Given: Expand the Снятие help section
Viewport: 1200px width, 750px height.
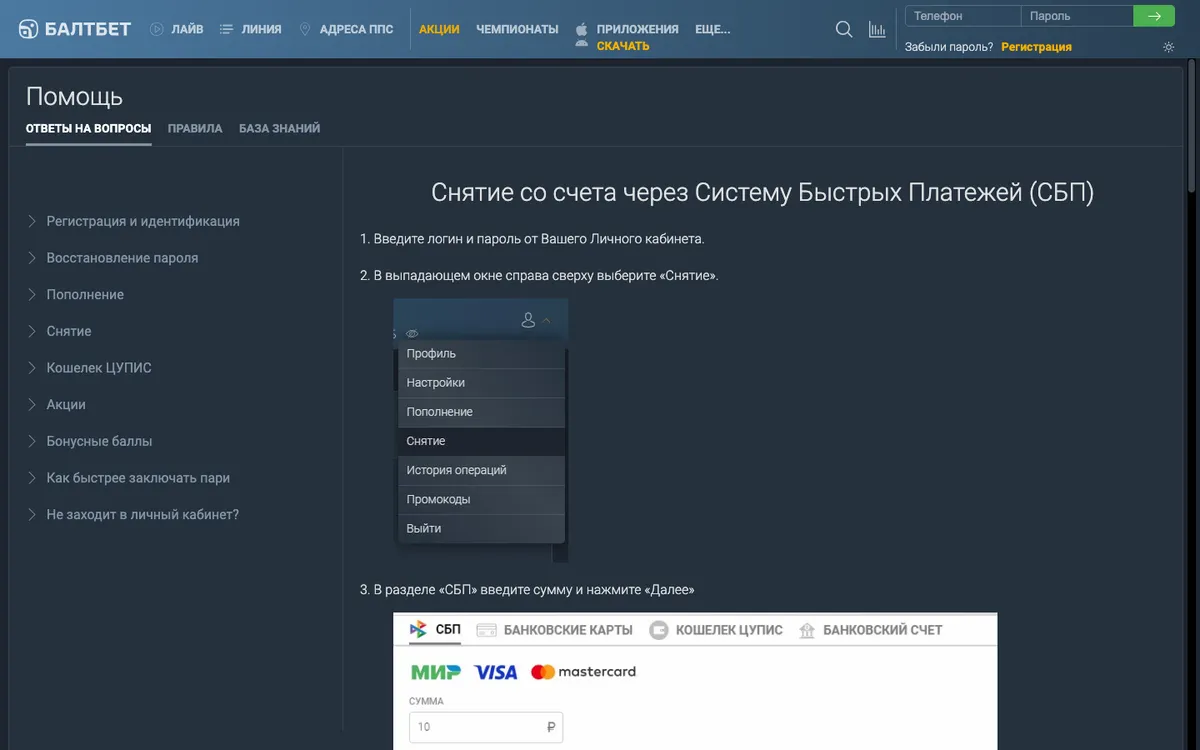Looking at the screenshot, I should [x=59, y=331].
